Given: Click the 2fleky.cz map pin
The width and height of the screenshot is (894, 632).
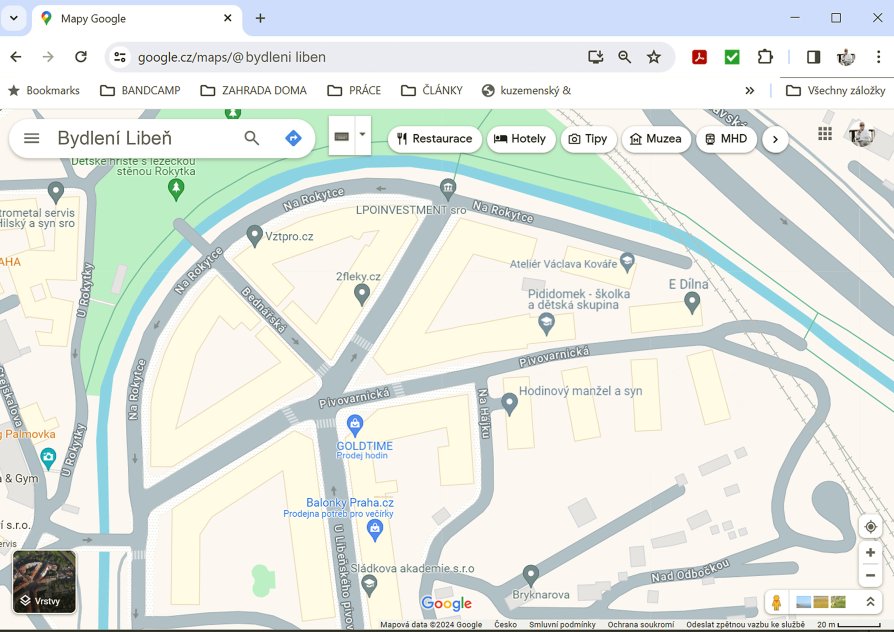Looking at the screenshot, I should tap(361, 294).
